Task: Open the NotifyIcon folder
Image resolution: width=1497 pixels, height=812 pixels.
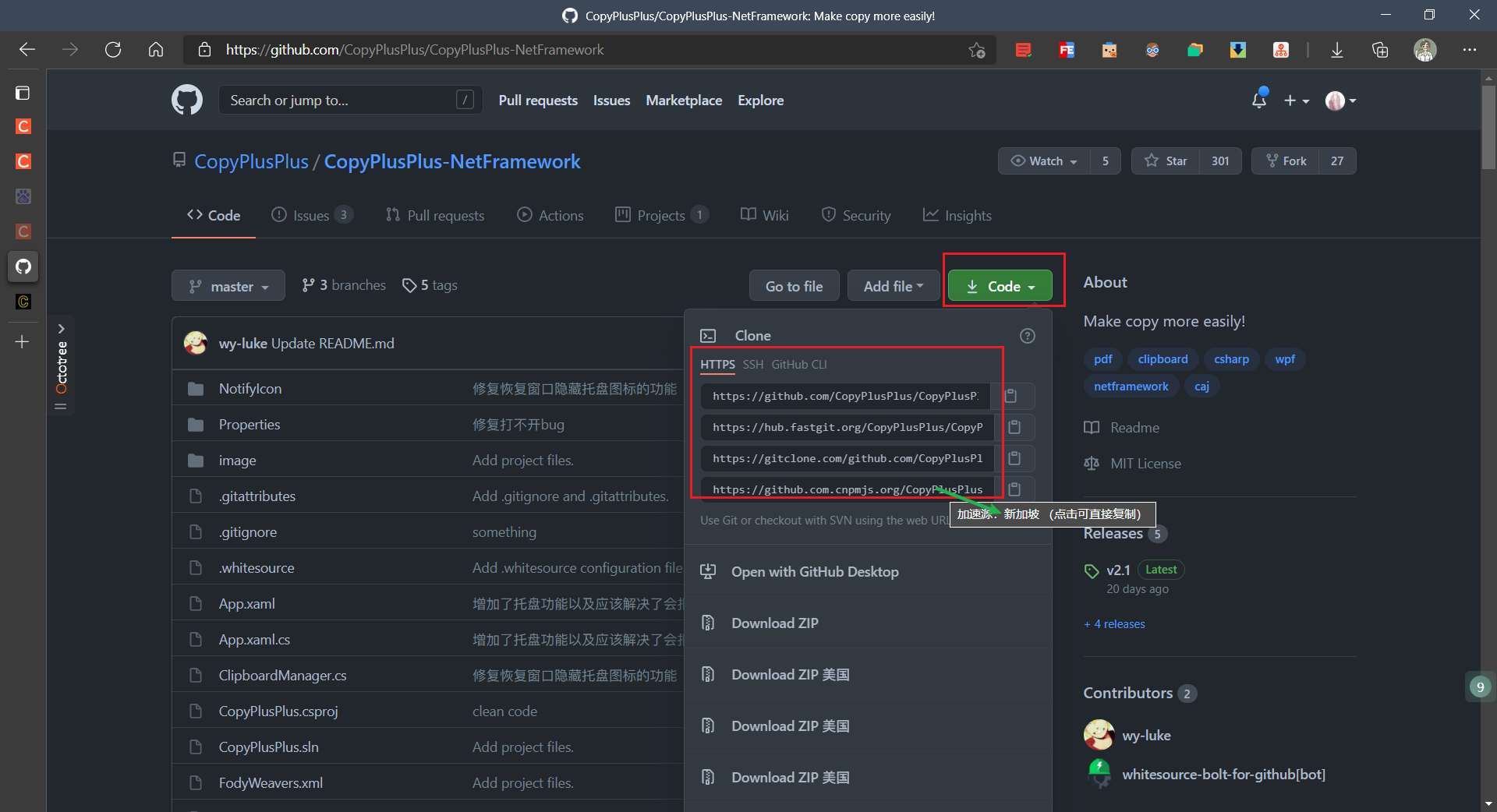Action: point(250,388)
